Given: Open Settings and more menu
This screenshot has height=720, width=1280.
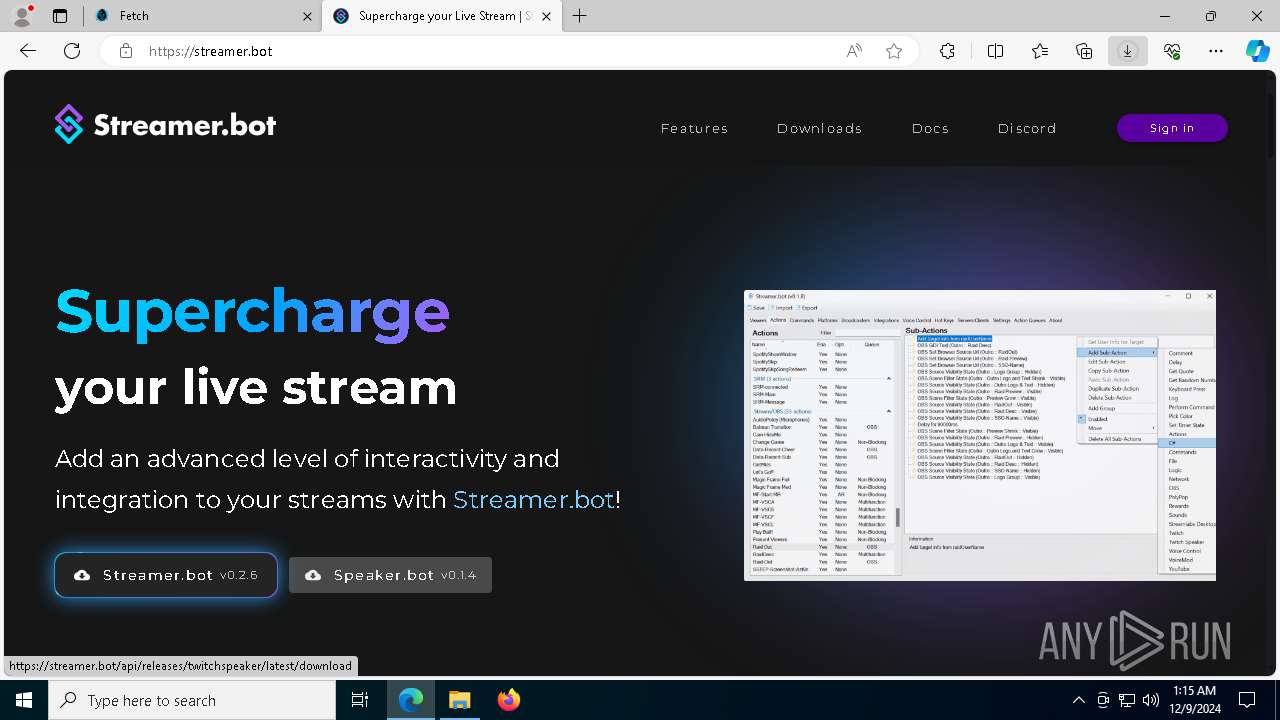Looking at the screenshot, I should [x=1216, y=51].
